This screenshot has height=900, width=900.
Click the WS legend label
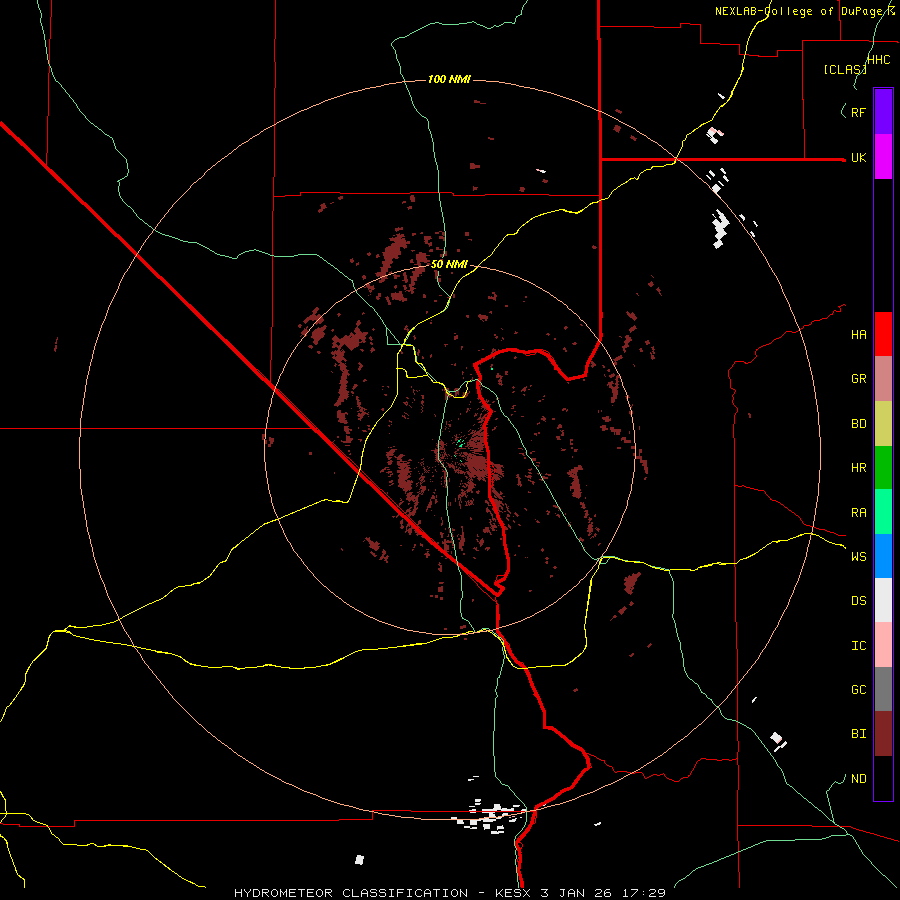858,557
